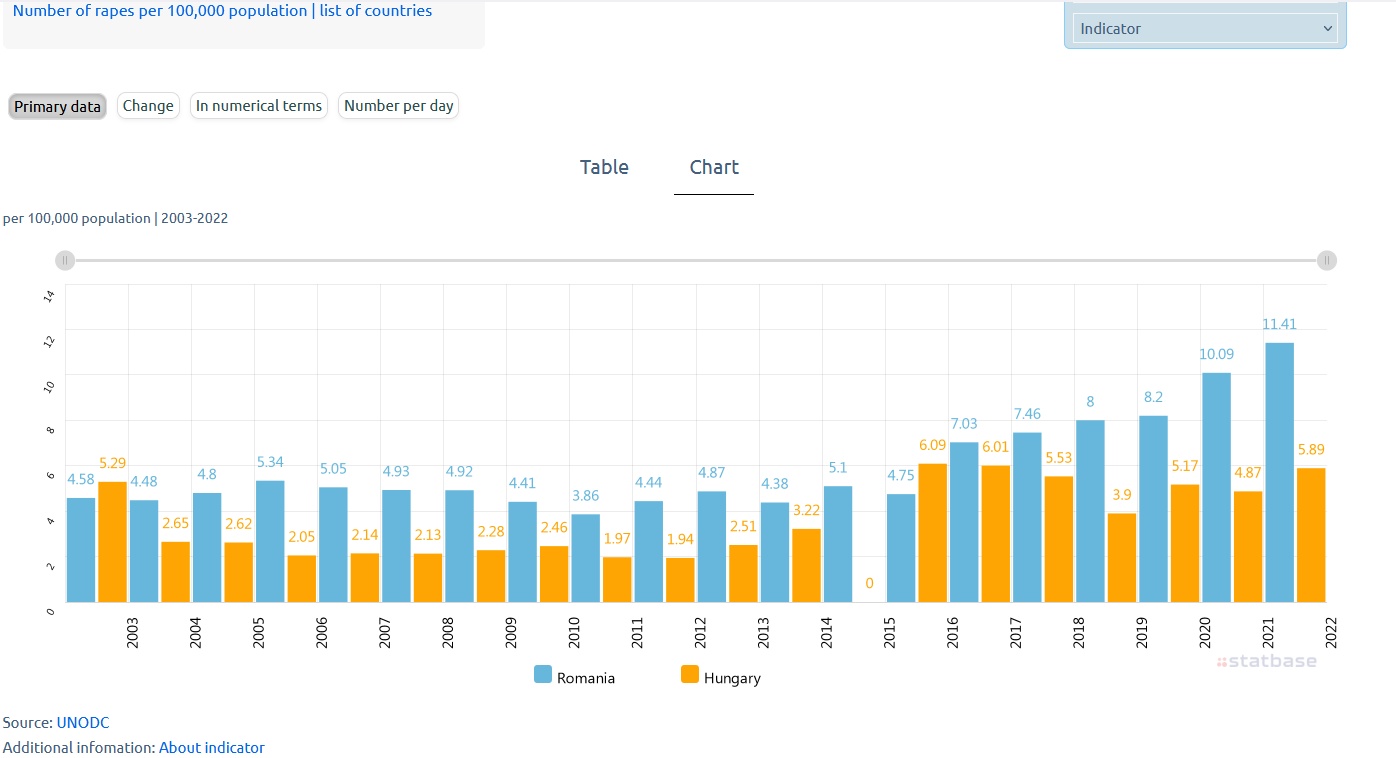Choose the Number per day option
Viewport: 1396px width, 758px height.
398,106
